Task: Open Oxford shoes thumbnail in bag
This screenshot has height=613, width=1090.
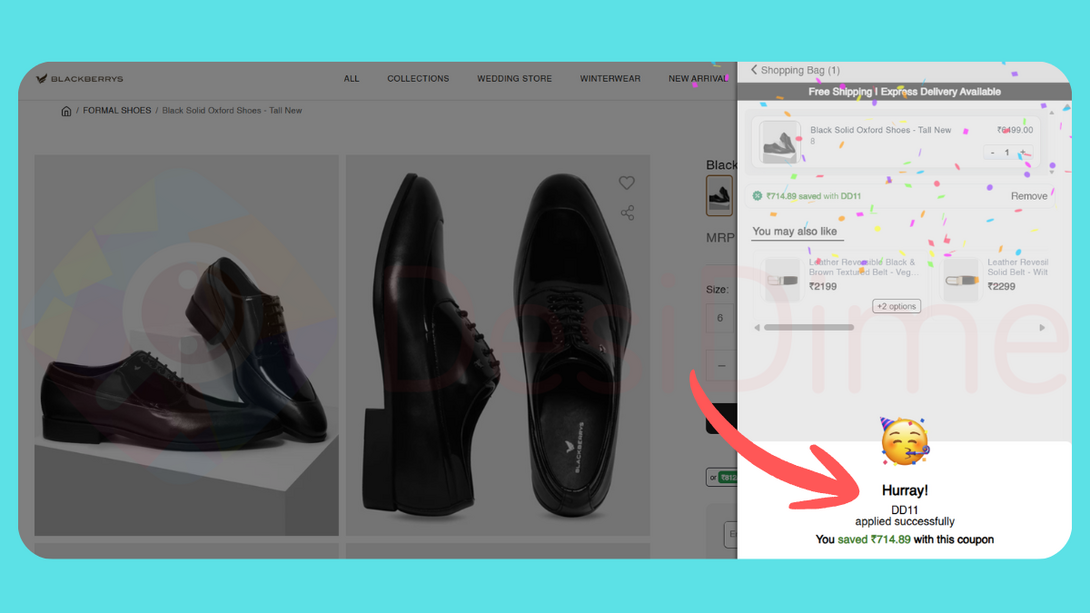Action: click(780, 142)
